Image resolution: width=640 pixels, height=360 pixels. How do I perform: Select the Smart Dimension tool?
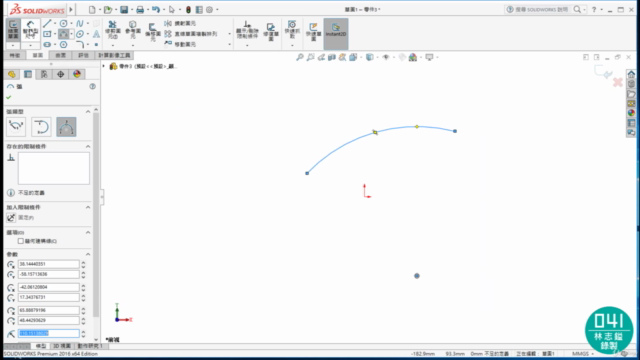[x=31, y=29]
